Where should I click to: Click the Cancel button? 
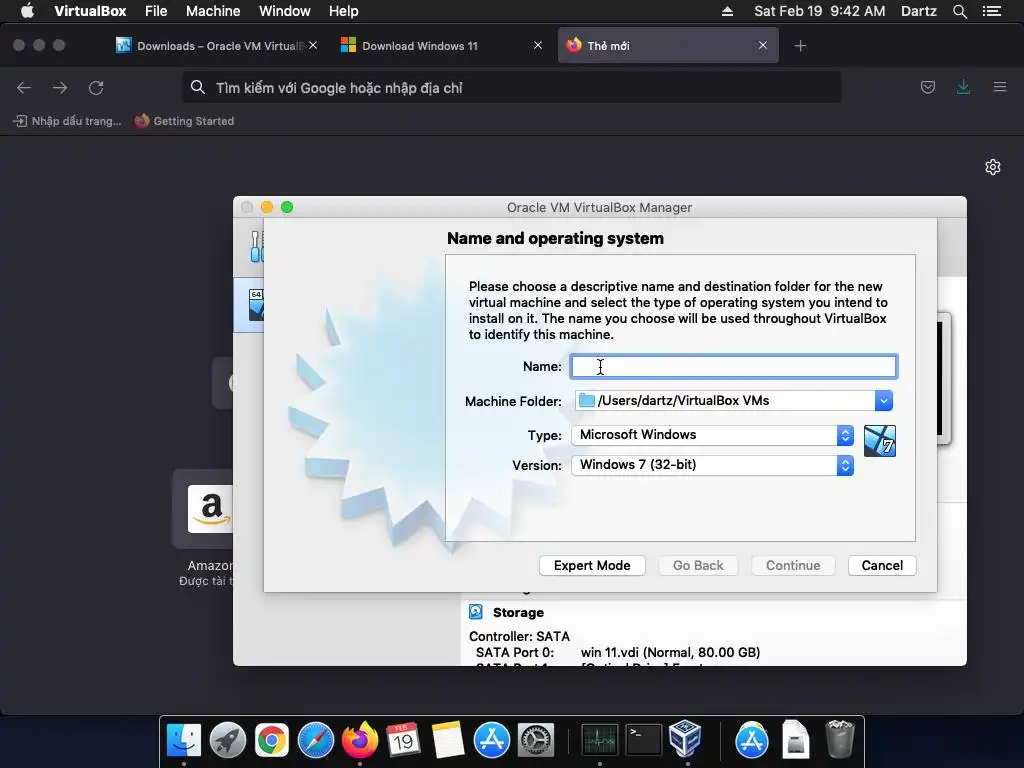coord(882,566)
